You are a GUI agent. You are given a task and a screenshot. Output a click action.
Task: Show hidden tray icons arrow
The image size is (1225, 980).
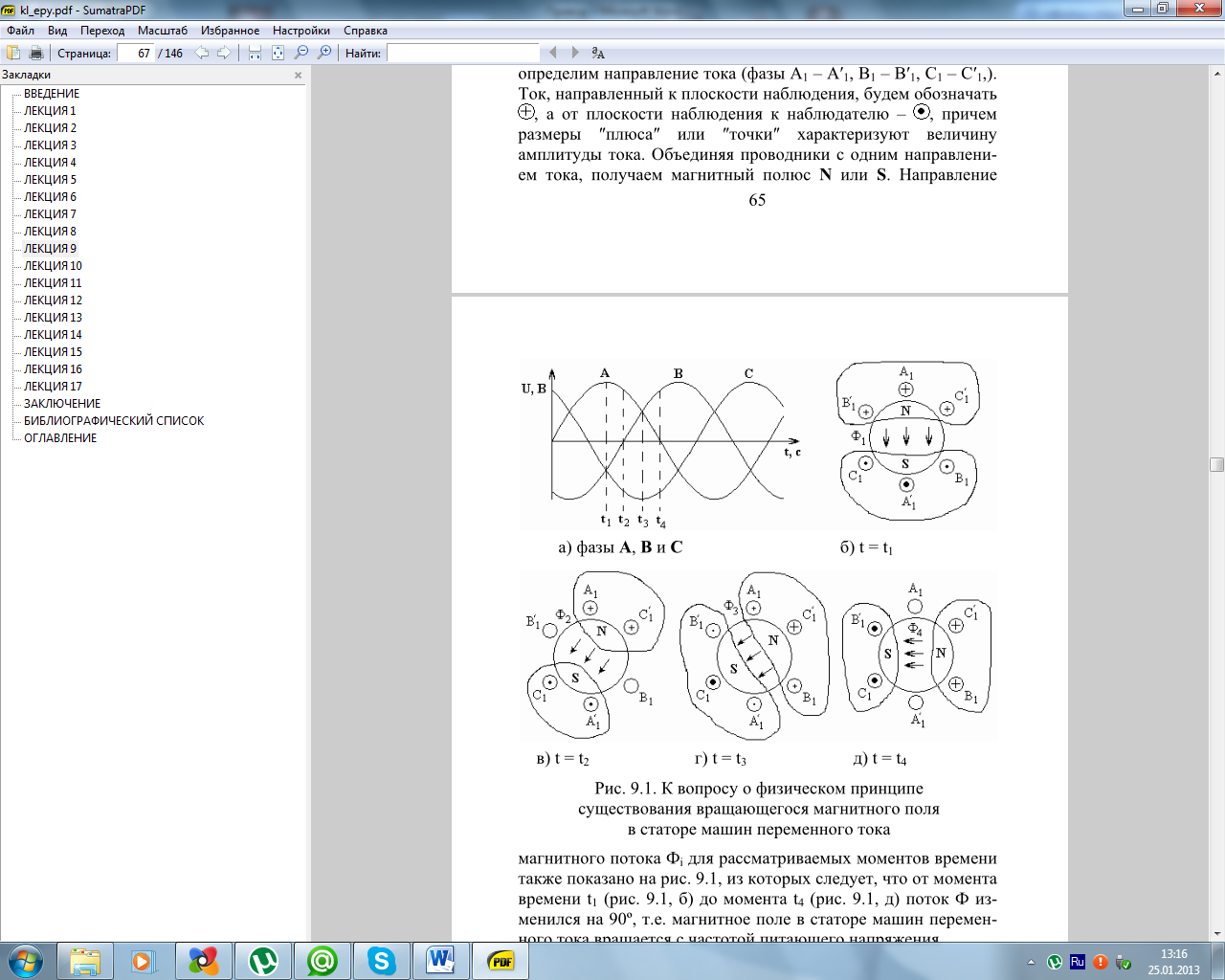coord(1031,962)
